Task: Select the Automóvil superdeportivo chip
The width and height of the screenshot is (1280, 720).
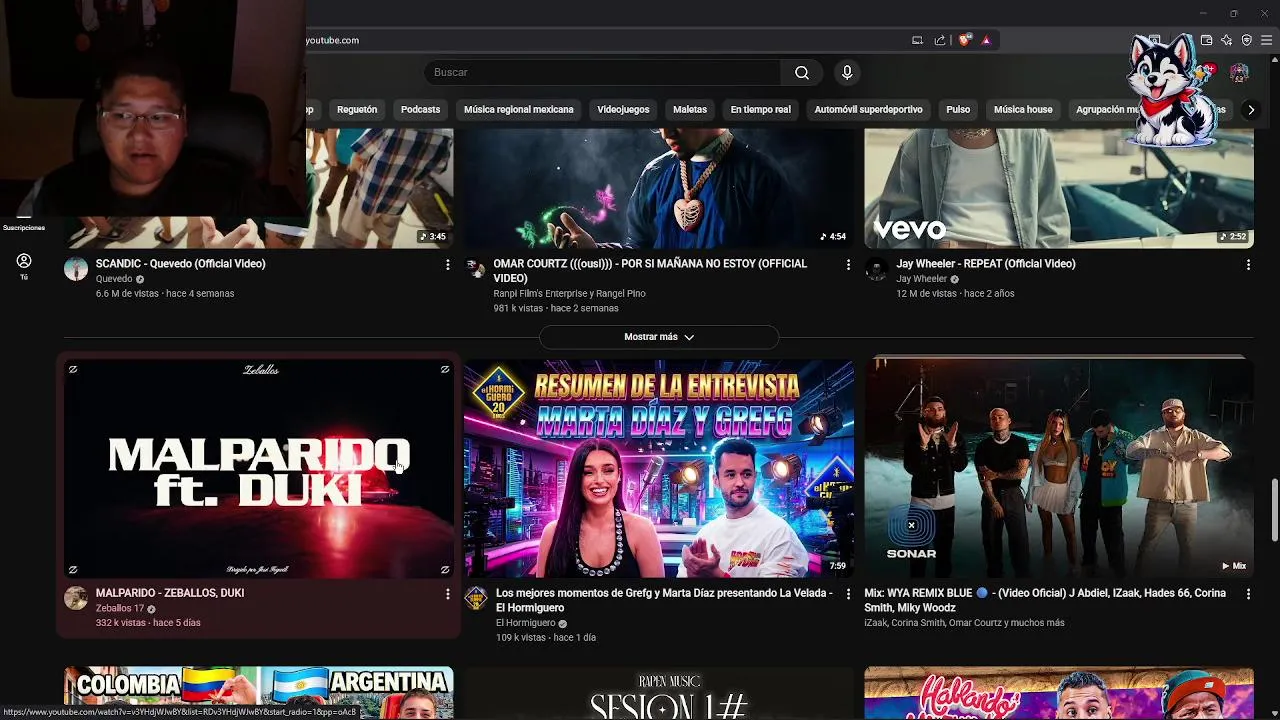Action: [x=868, y=110]
